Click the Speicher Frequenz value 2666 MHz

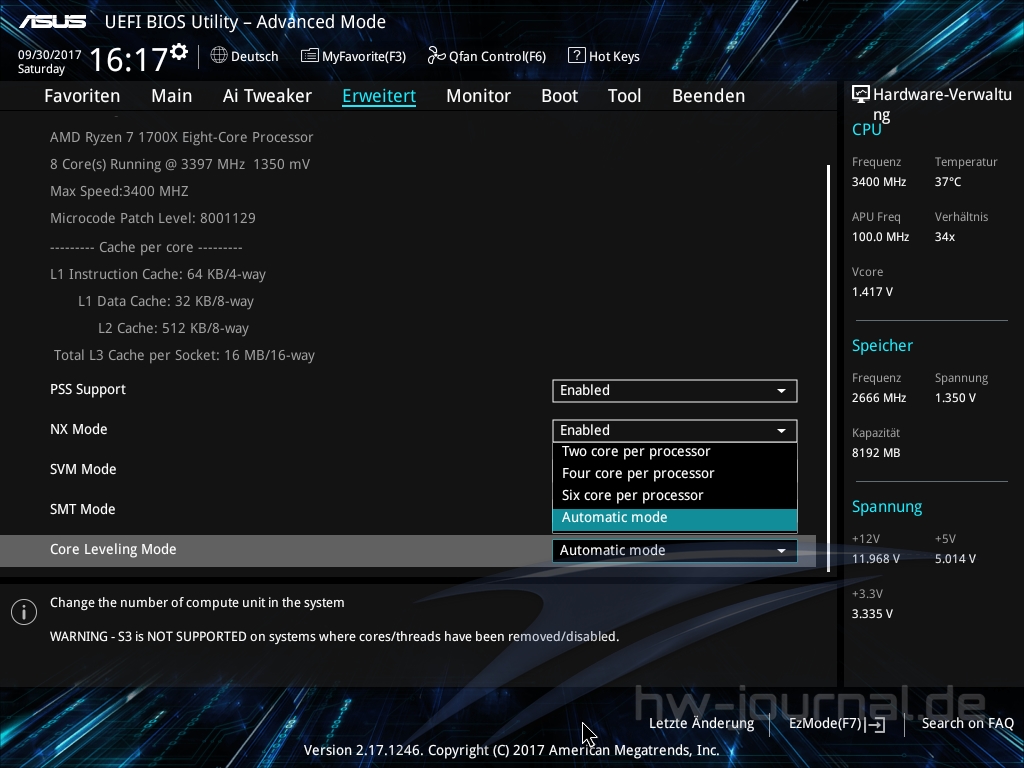coord(879,398)
